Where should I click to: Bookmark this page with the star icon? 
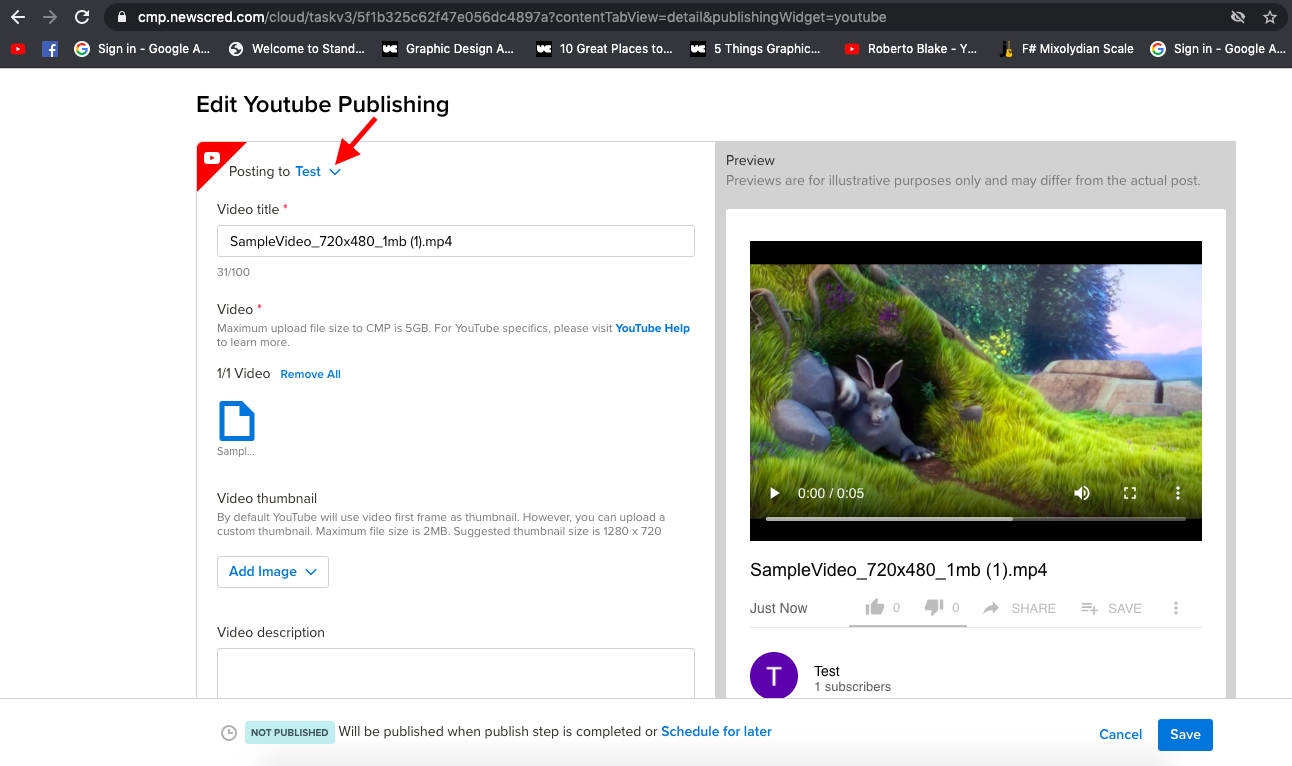1270,17
